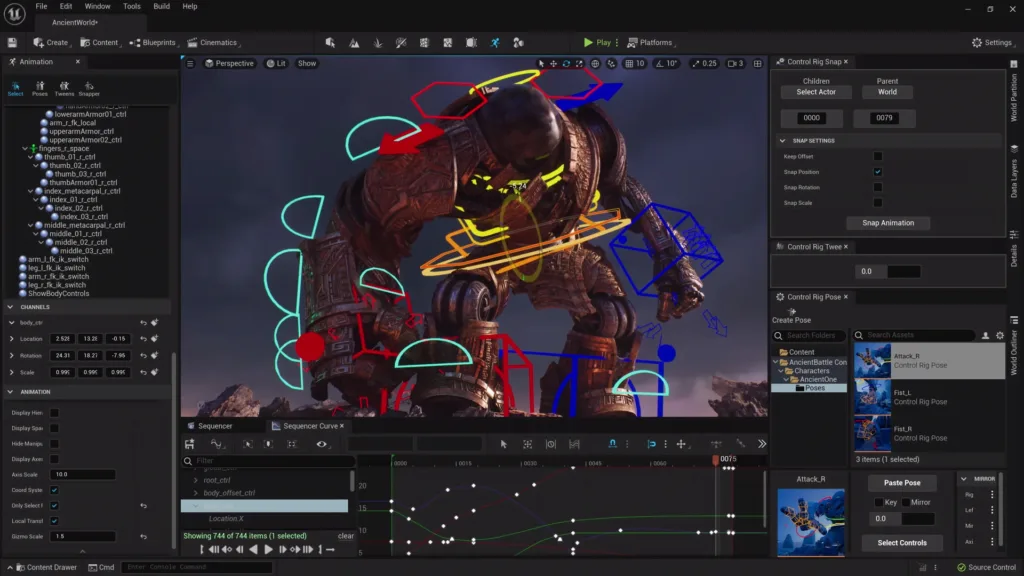Collapse the CHANNELS section
1024x576 pixels.
(x=10, y=307)
